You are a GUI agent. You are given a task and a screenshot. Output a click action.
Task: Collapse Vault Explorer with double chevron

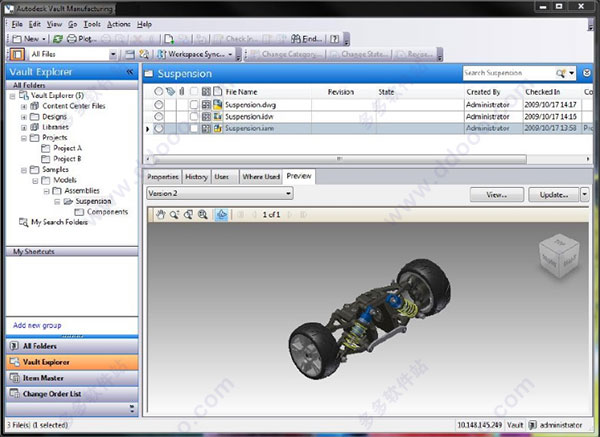pyautogui.click(x=130, y=72)
